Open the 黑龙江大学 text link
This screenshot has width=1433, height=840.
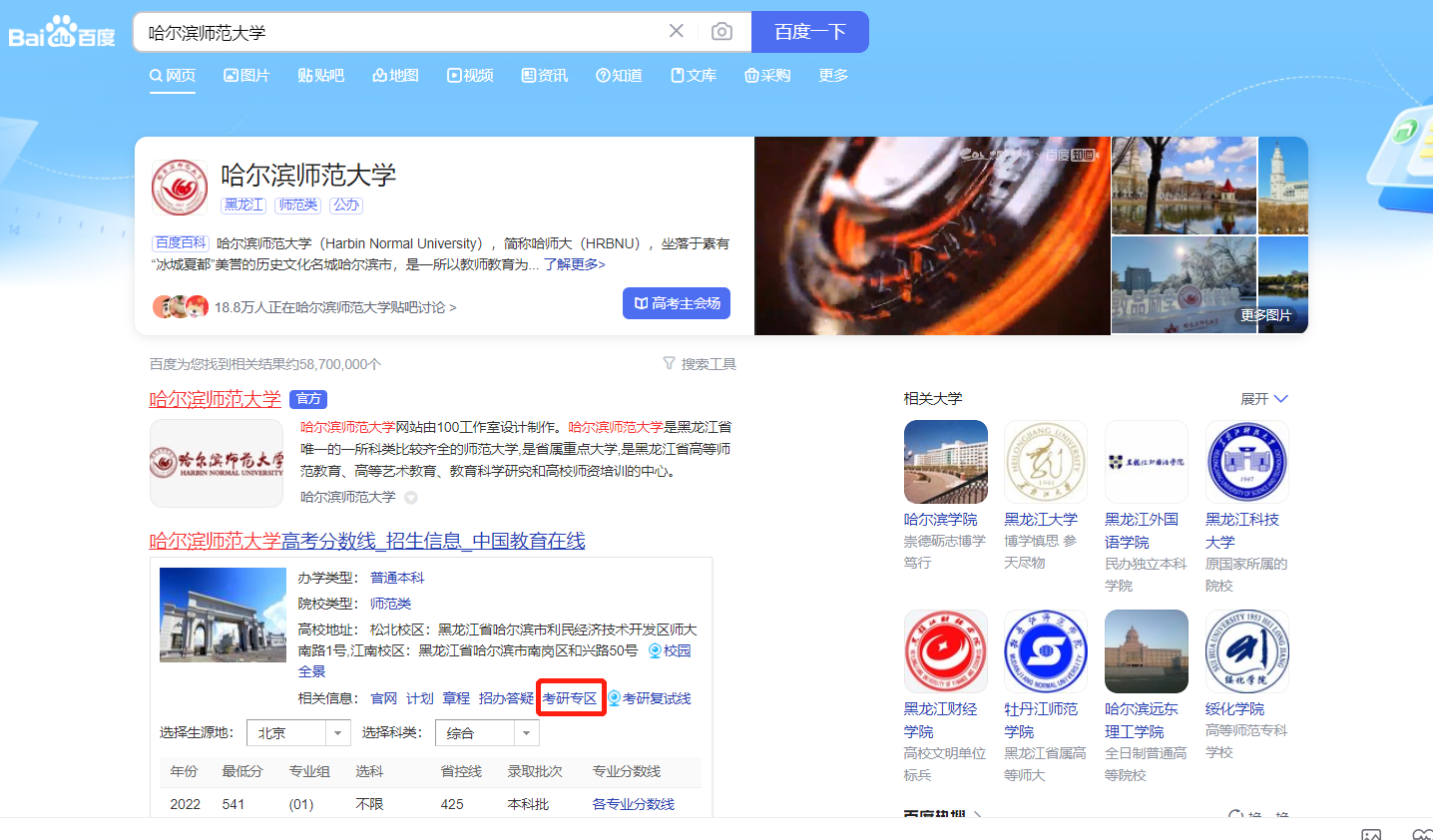click(1041, 520)
